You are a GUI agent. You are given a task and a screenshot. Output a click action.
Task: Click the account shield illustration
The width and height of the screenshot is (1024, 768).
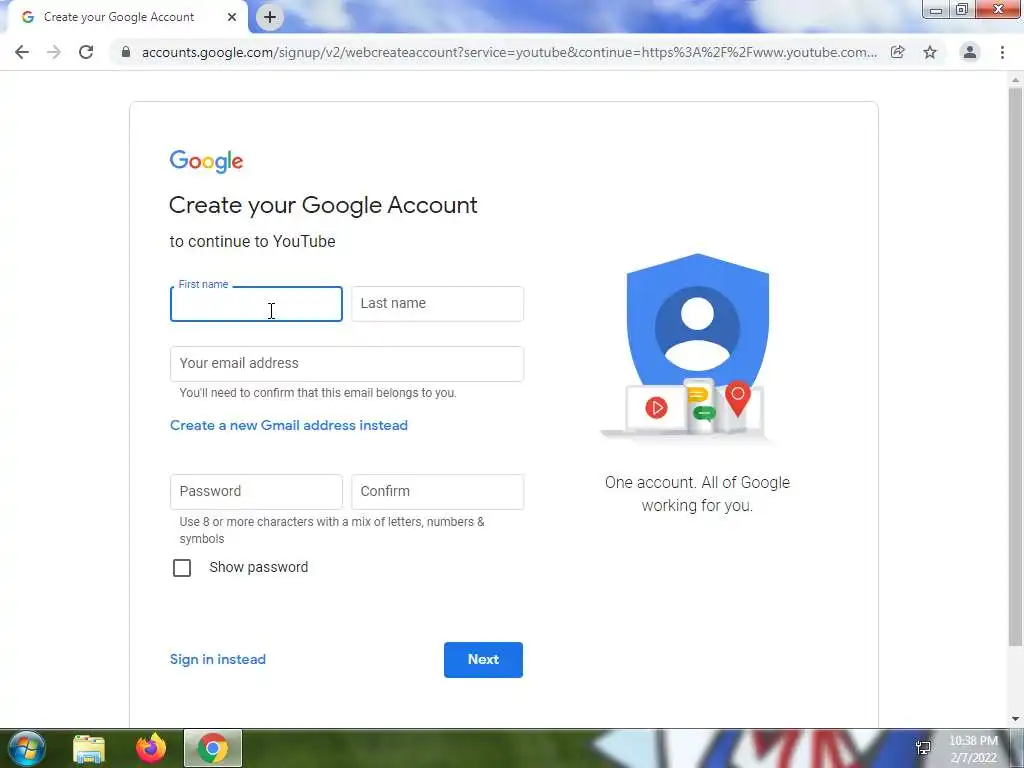pos(690,347)
